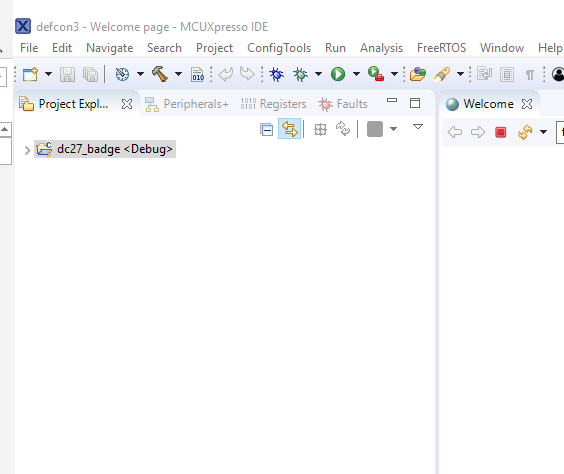This screenshot has width=564, height=474.
Task: Click the red Stop button in Welcome
Action: (x=501, y=132)
